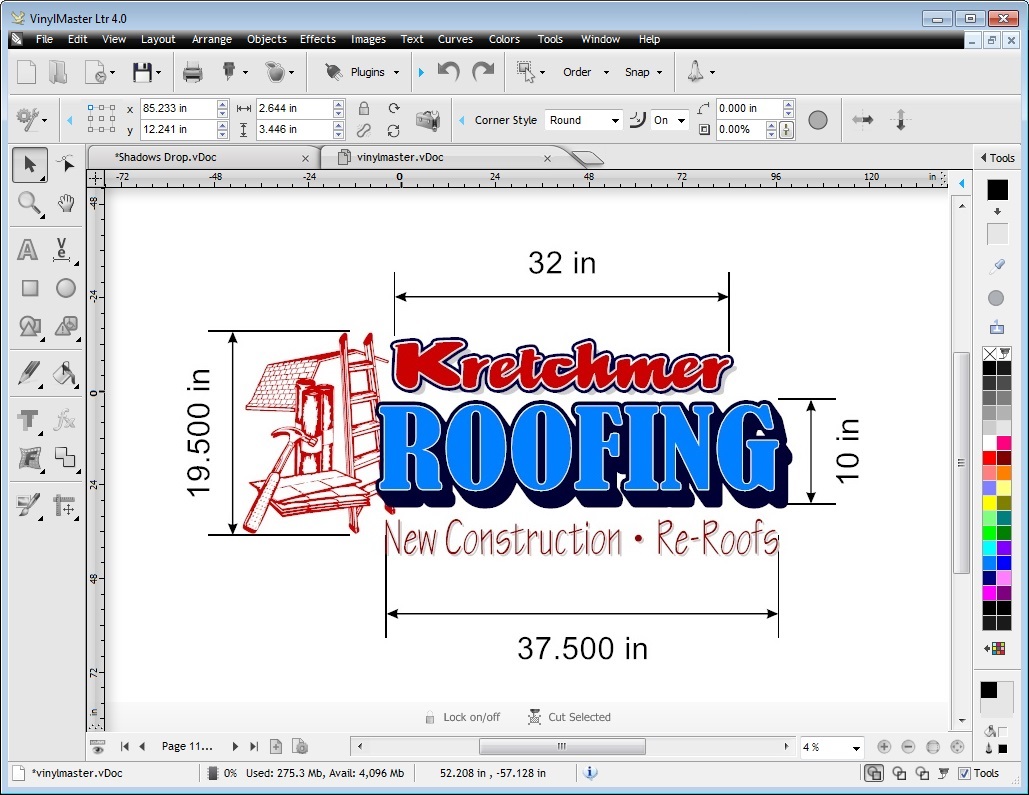Click the x position field 85.233 in
The width and height of the screenshot is (1029, 795).
point(178,108)
